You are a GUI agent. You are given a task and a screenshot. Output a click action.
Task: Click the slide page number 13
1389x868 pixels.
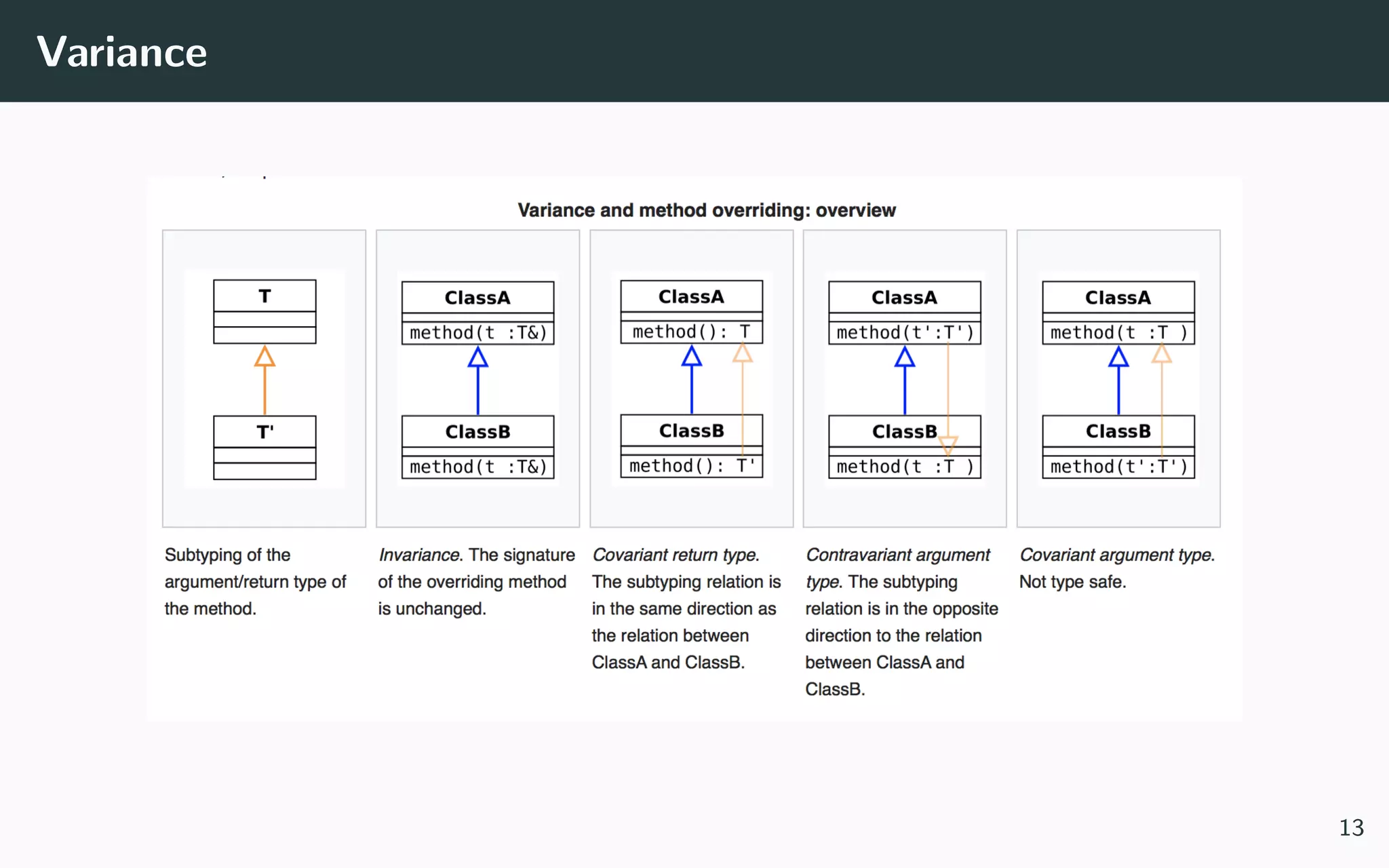(1351, 827)
